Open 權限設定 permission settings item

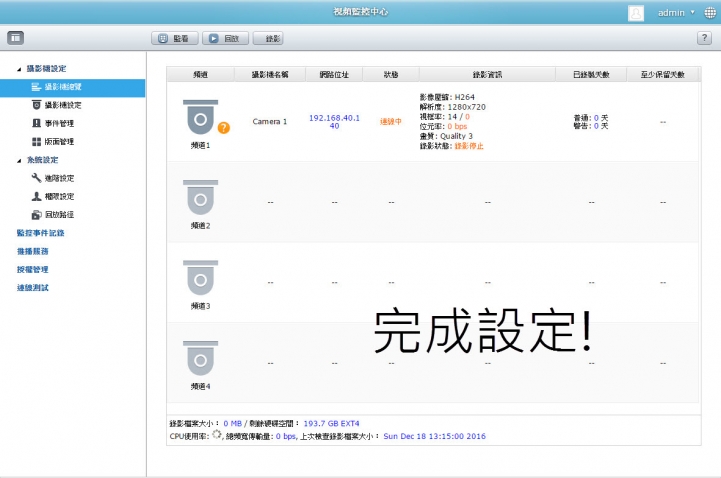point(60,196)
